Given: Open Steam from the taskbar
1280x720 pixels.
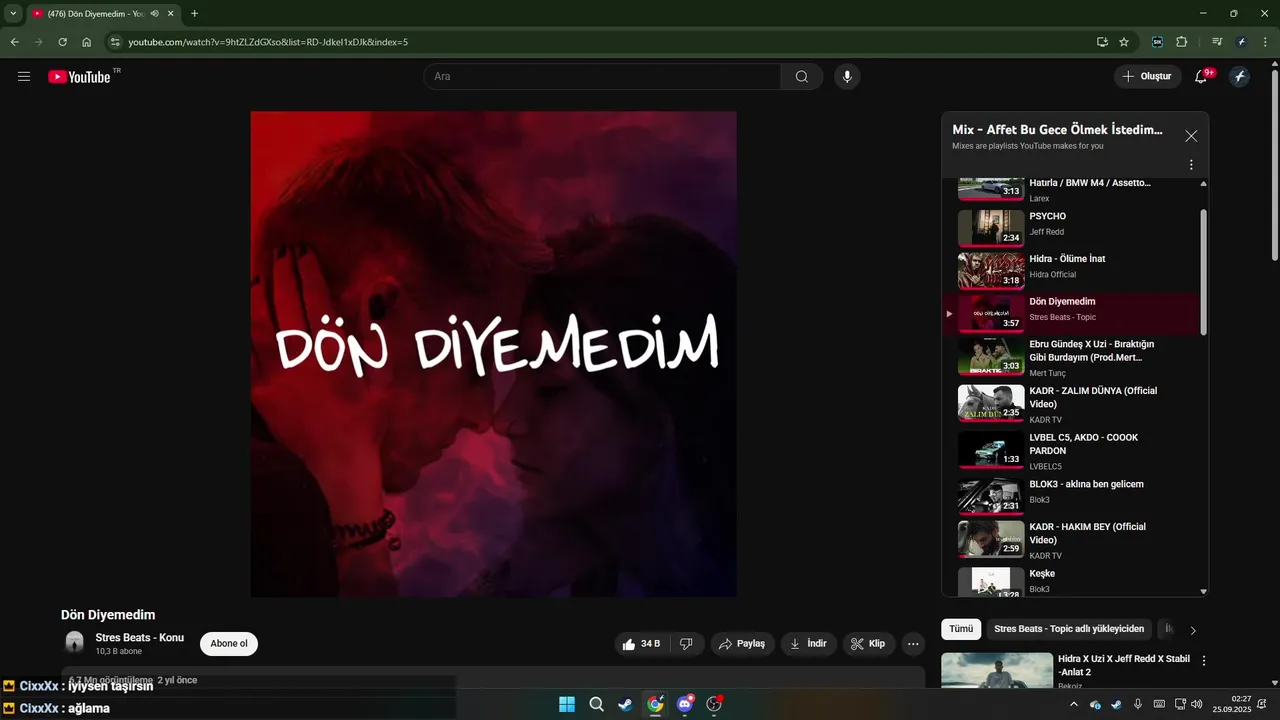Looking at the screenshot, I should point(626,704).
